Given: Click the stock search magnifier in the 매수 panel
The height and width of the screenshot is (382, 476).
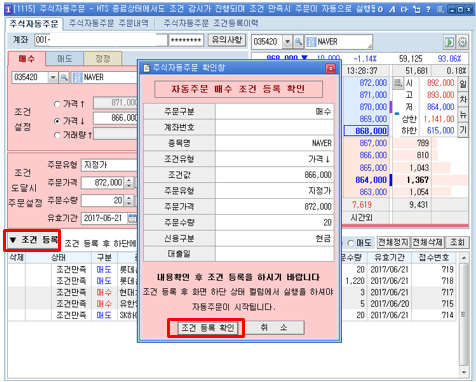Looking at the screenshot, I should click(64, 77).
